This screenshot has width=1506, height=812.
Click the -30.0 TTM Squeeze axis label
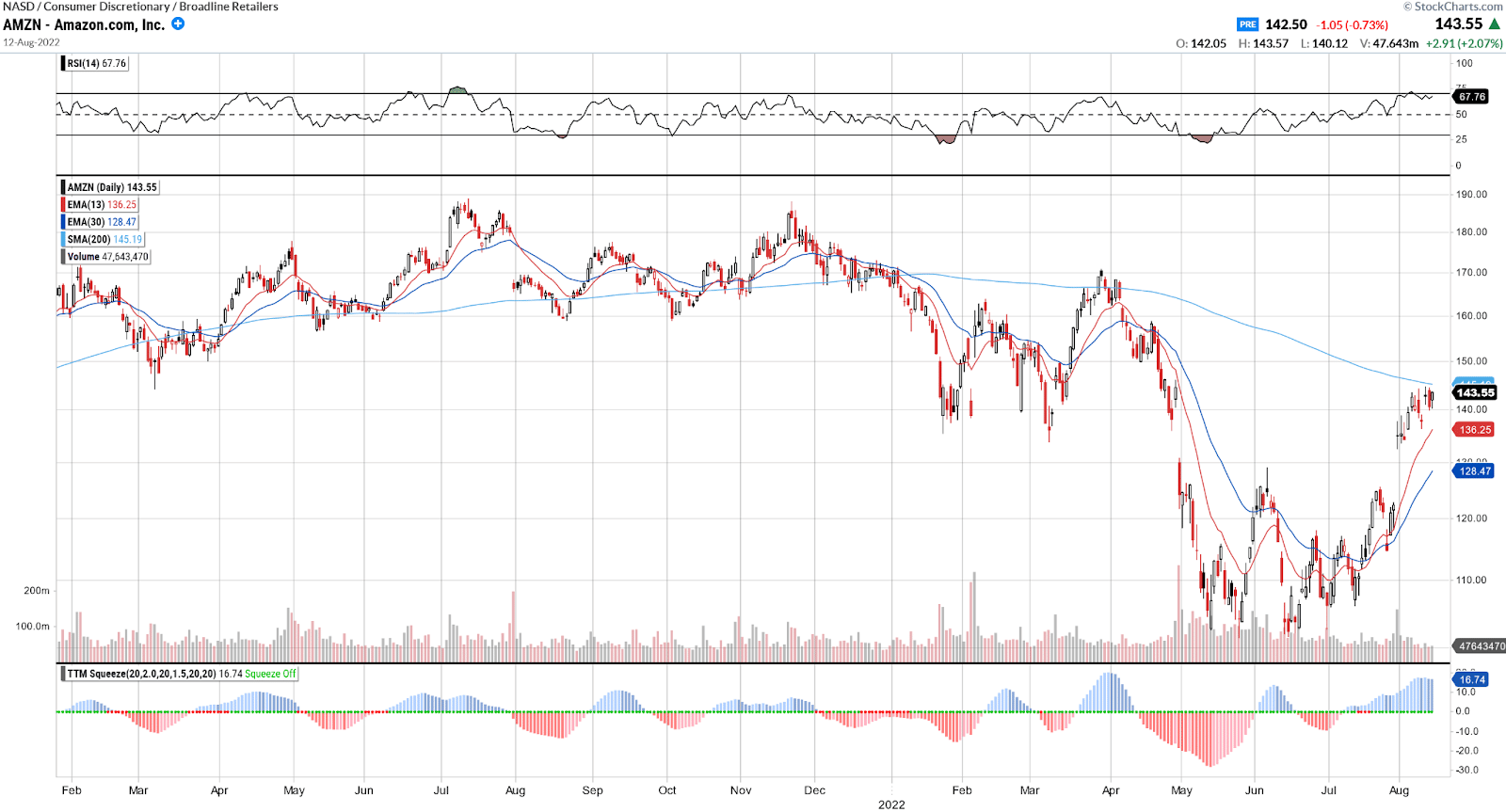pyautogui.click(x=1467, y=771)
